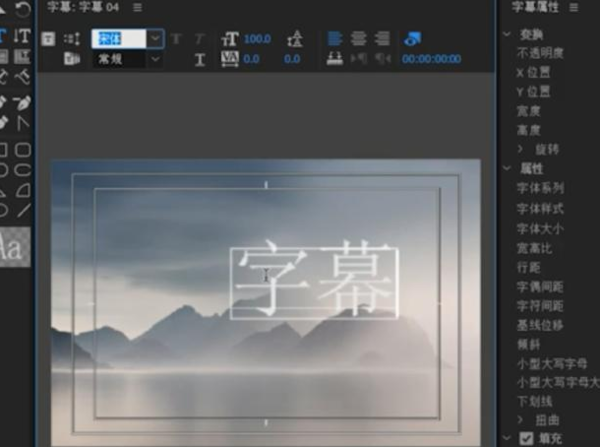600x447 pixels.
Task: Expand the 旋转 property
Action: (x=520, y=149)
